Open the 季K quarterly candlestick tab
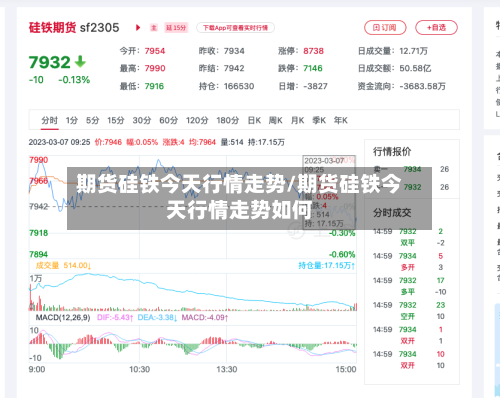Screen dimensions: 500x398 coord(319,120)
